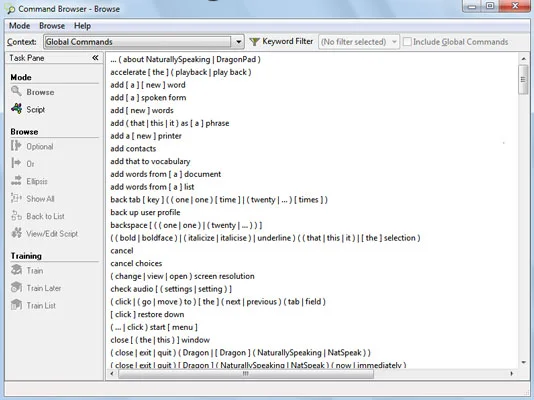Screen dimensions: 534x400
Task: Collapse the Task Pane with double chevron
Action: 95,58
